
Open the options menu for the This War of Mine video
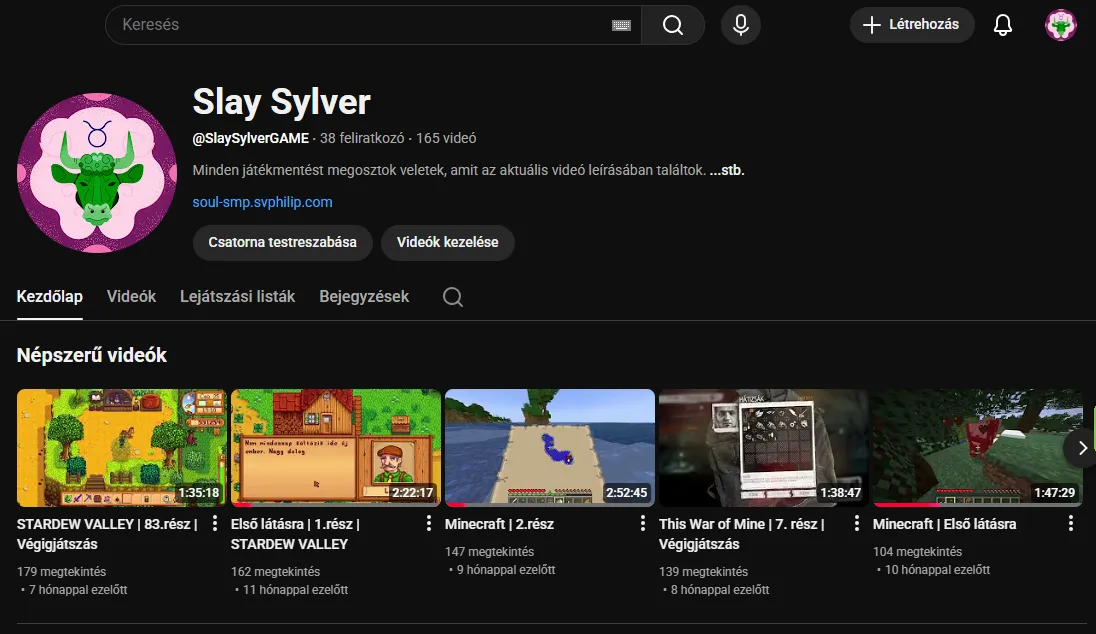856,523
